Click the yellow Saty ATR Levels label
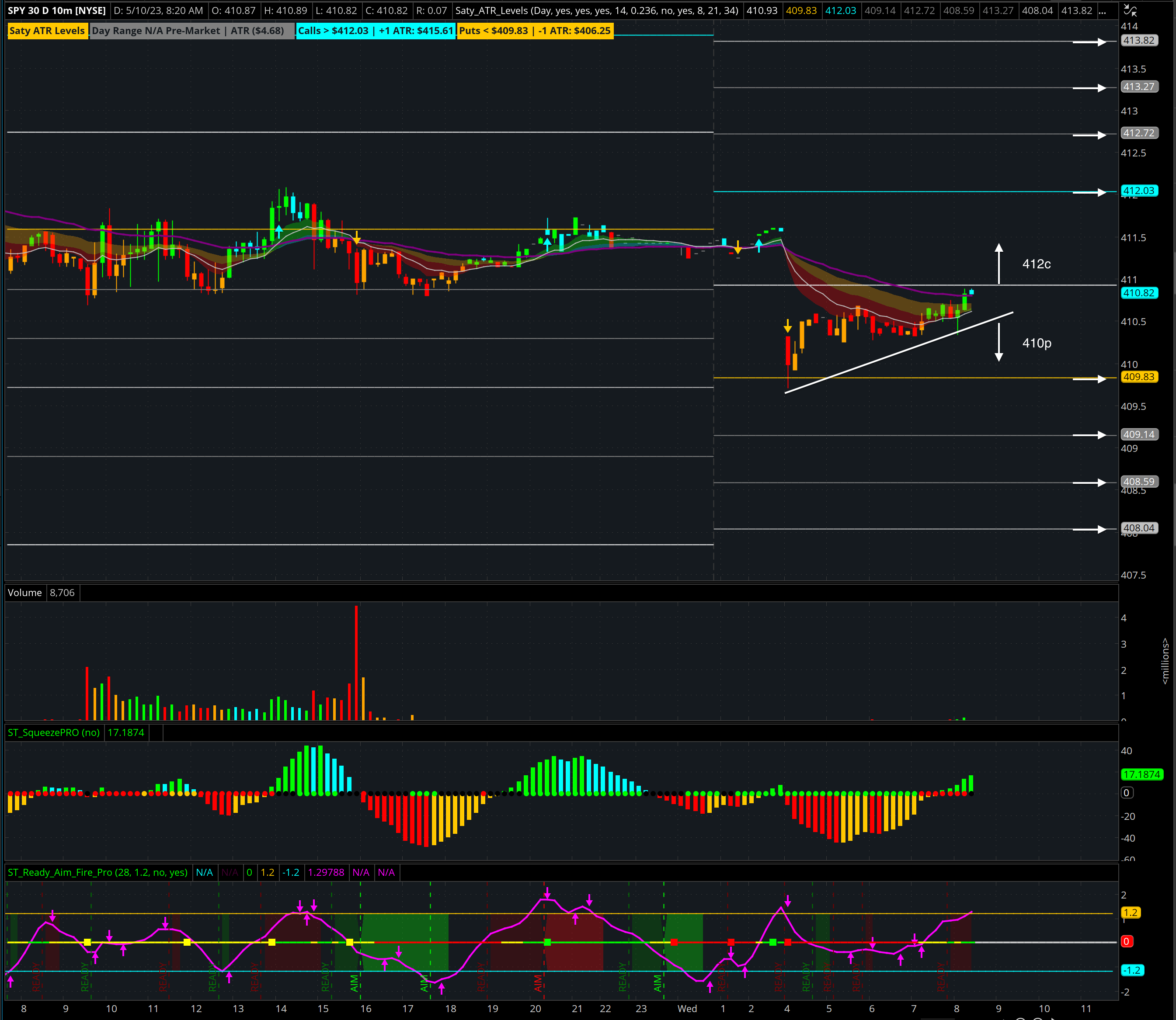Viewport: 1176px width, 1020px height. (x=47, y=31)
